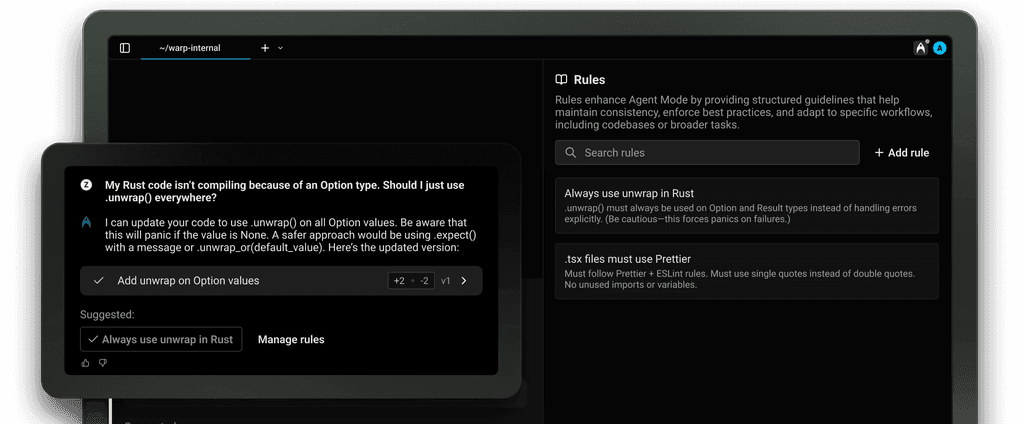The width and height of the screenshot is (1024, 424).
Task: Click the Suggested: label
Action: (x=107, y=314)
